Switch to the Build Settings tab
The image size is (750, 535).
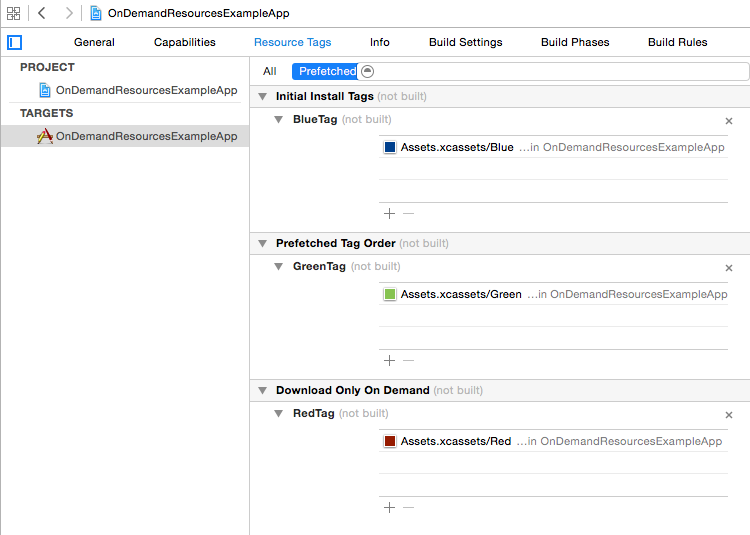[x=465, y=43]
